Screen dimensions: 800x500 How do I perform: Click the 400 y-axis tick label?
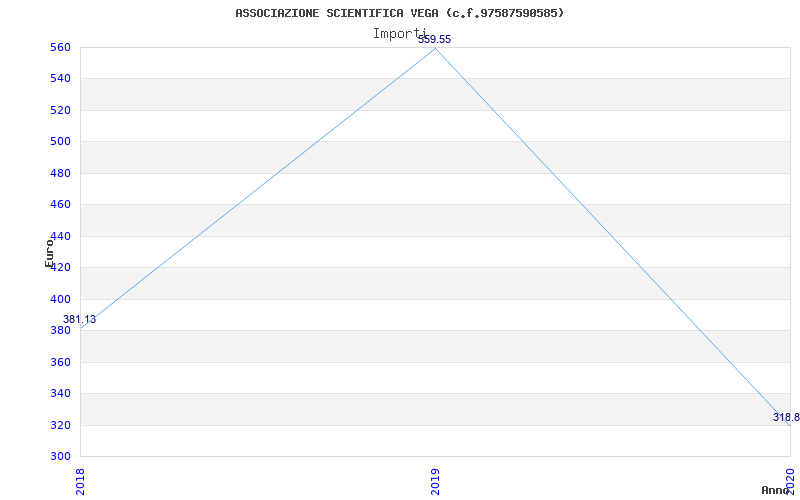[x=60, y=299]
